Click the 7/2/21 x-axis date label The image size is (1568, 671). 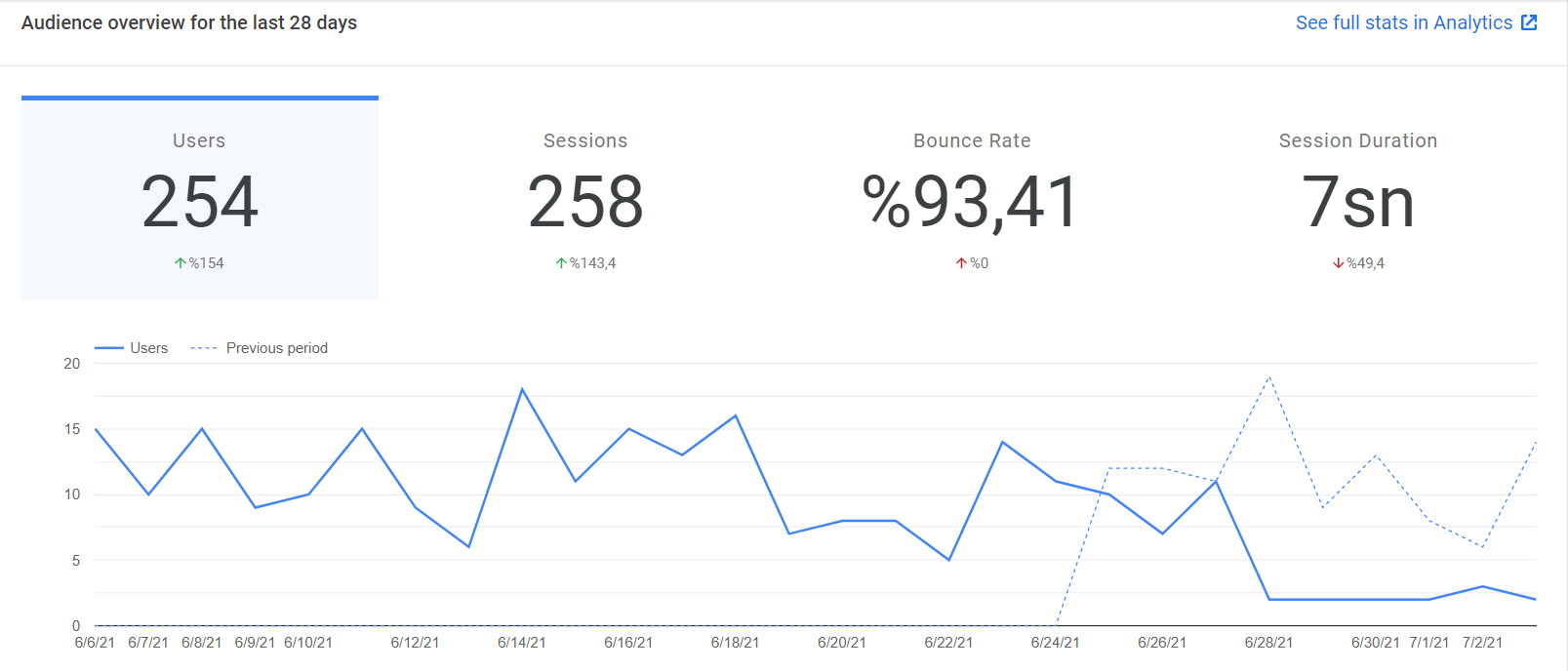[x=1482, y=643]
